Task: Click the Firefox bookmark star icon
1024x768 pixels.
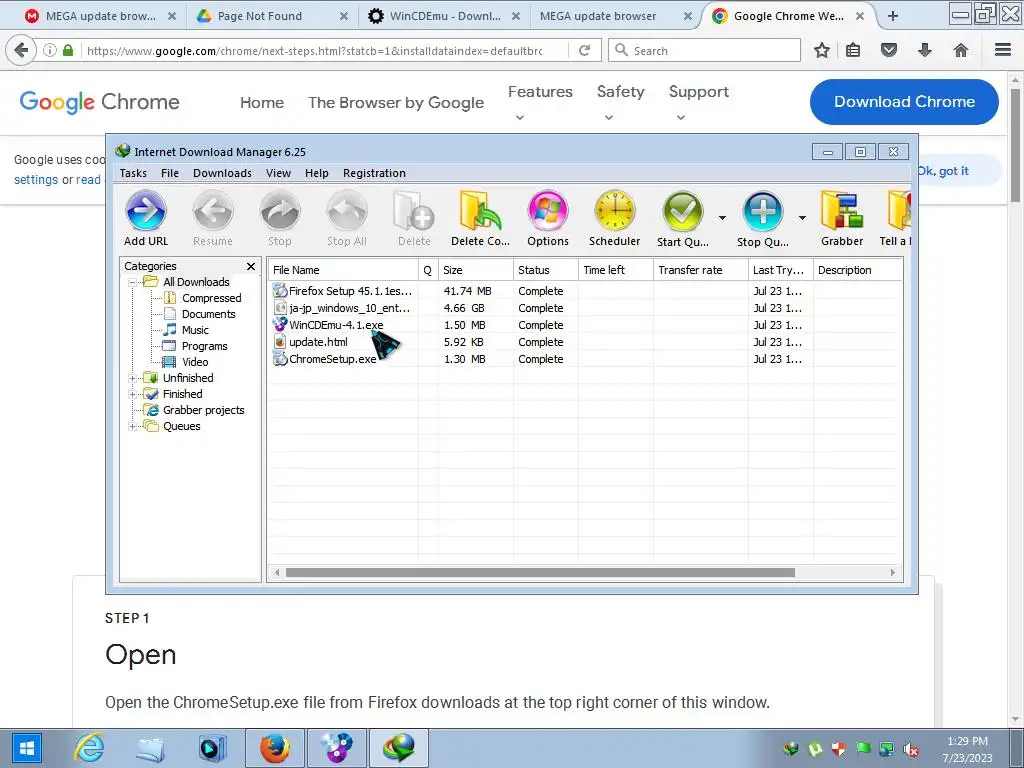Action: 822,50
